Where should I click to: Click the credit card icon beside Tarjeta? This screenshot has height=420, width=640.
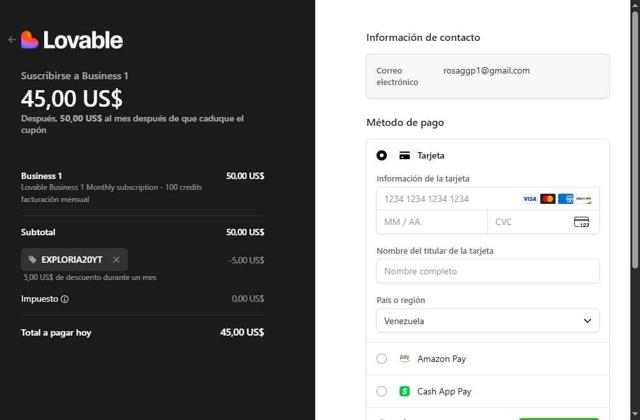(x=404, y=156)
